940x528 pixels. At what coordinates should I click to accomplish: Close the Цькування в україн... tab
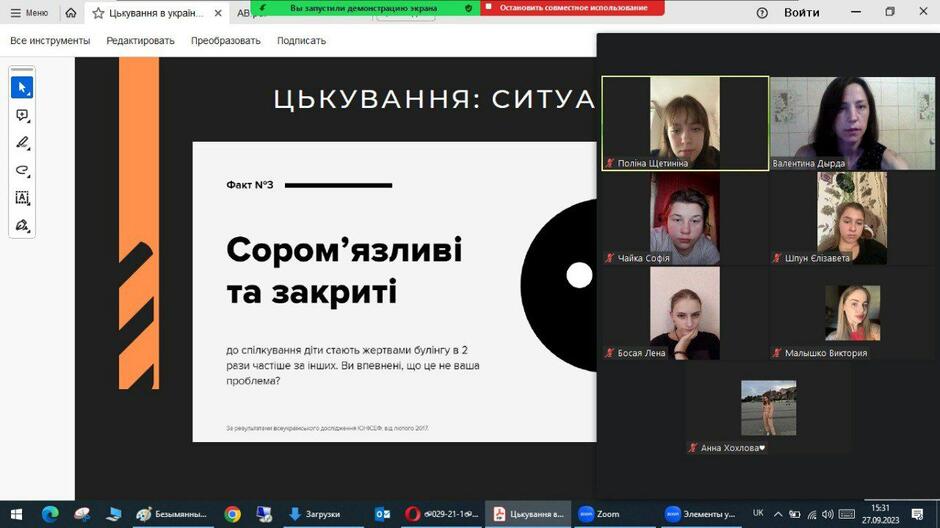[218, 13]
